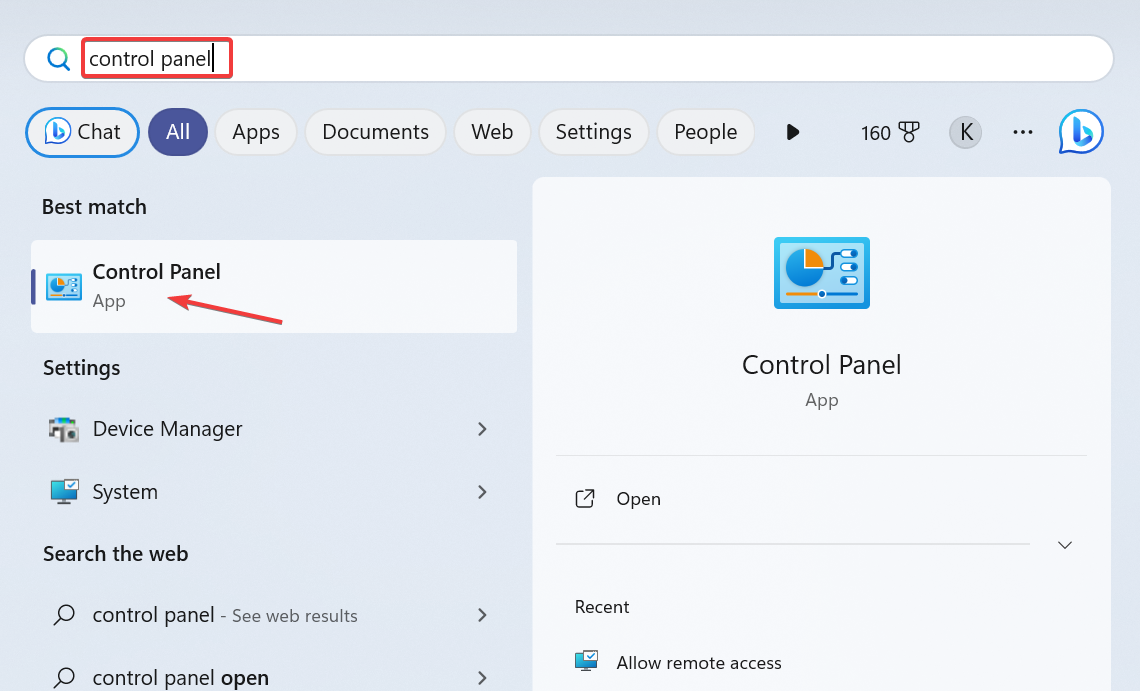Click the Device Manager icon

[x=63, y=429]
